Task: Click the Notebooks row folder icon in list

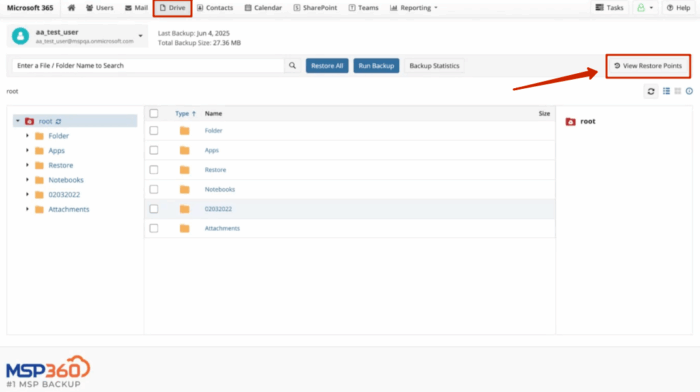Action: tap(184, 189)
